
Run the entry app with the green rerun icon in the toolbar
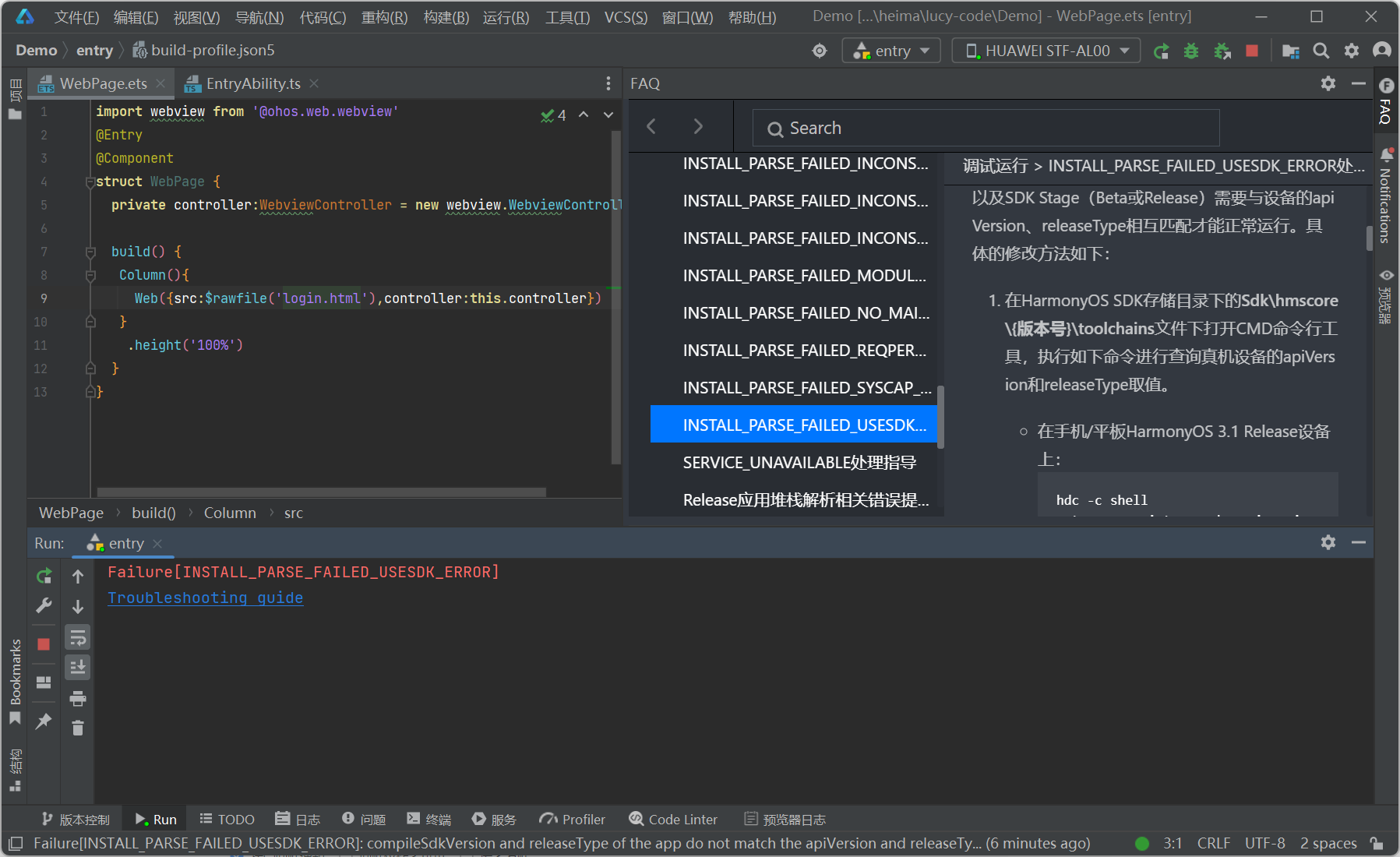coord(1161,51)
